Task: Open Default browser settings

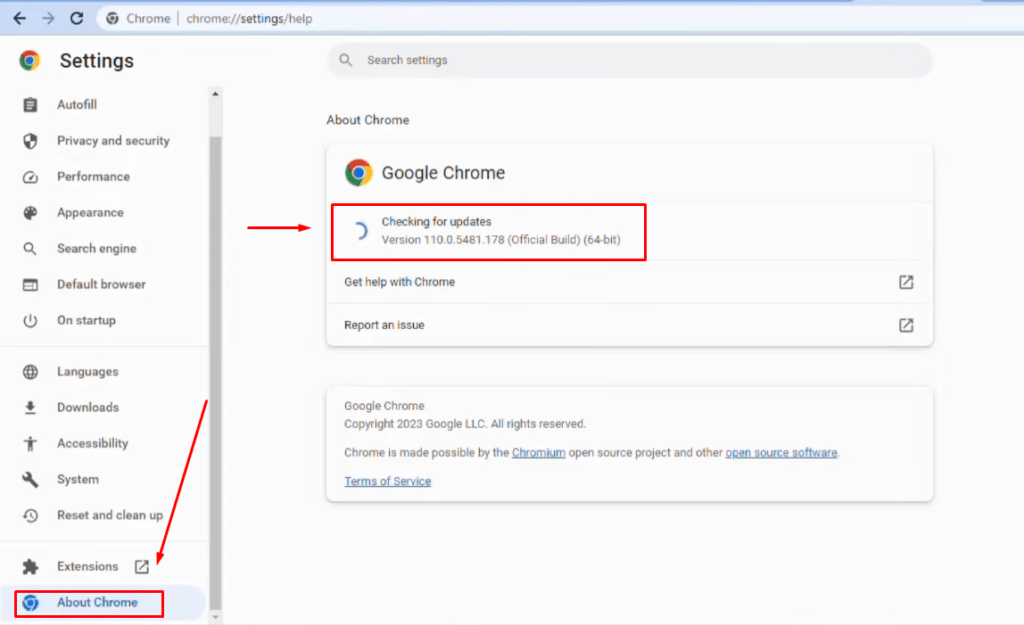Action: tap(101, 284)
